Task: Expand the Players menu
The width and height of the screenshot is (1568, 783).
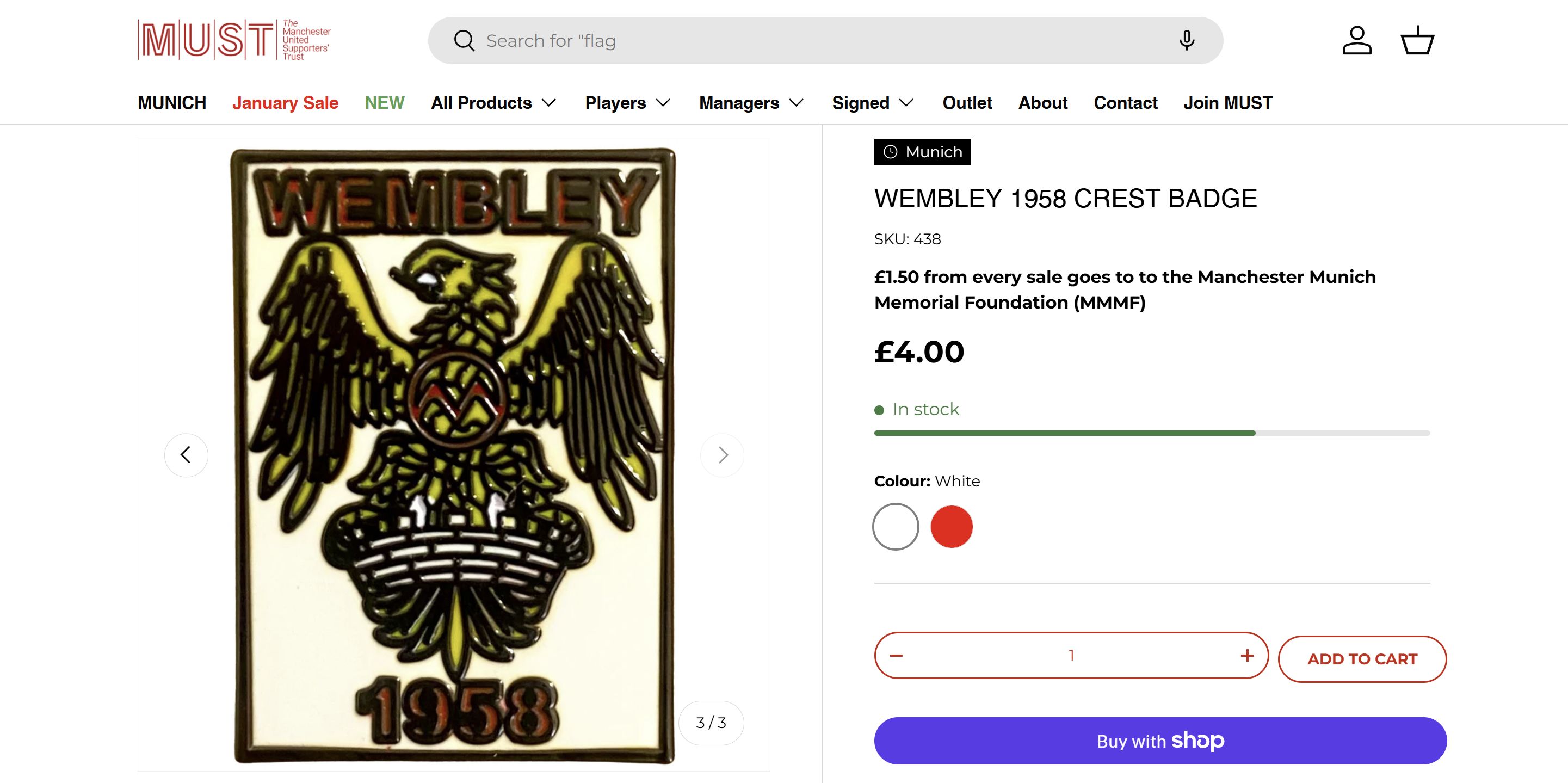Action: tap(627, 103)
